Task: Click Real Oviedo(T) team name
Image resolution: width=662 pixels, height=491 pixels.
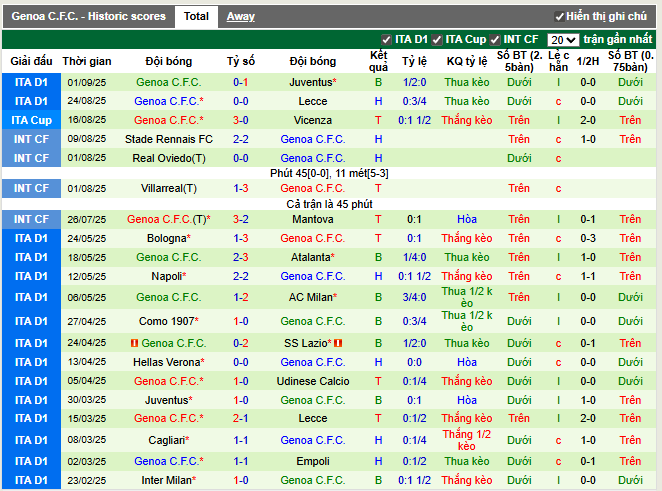Action: 169,158
